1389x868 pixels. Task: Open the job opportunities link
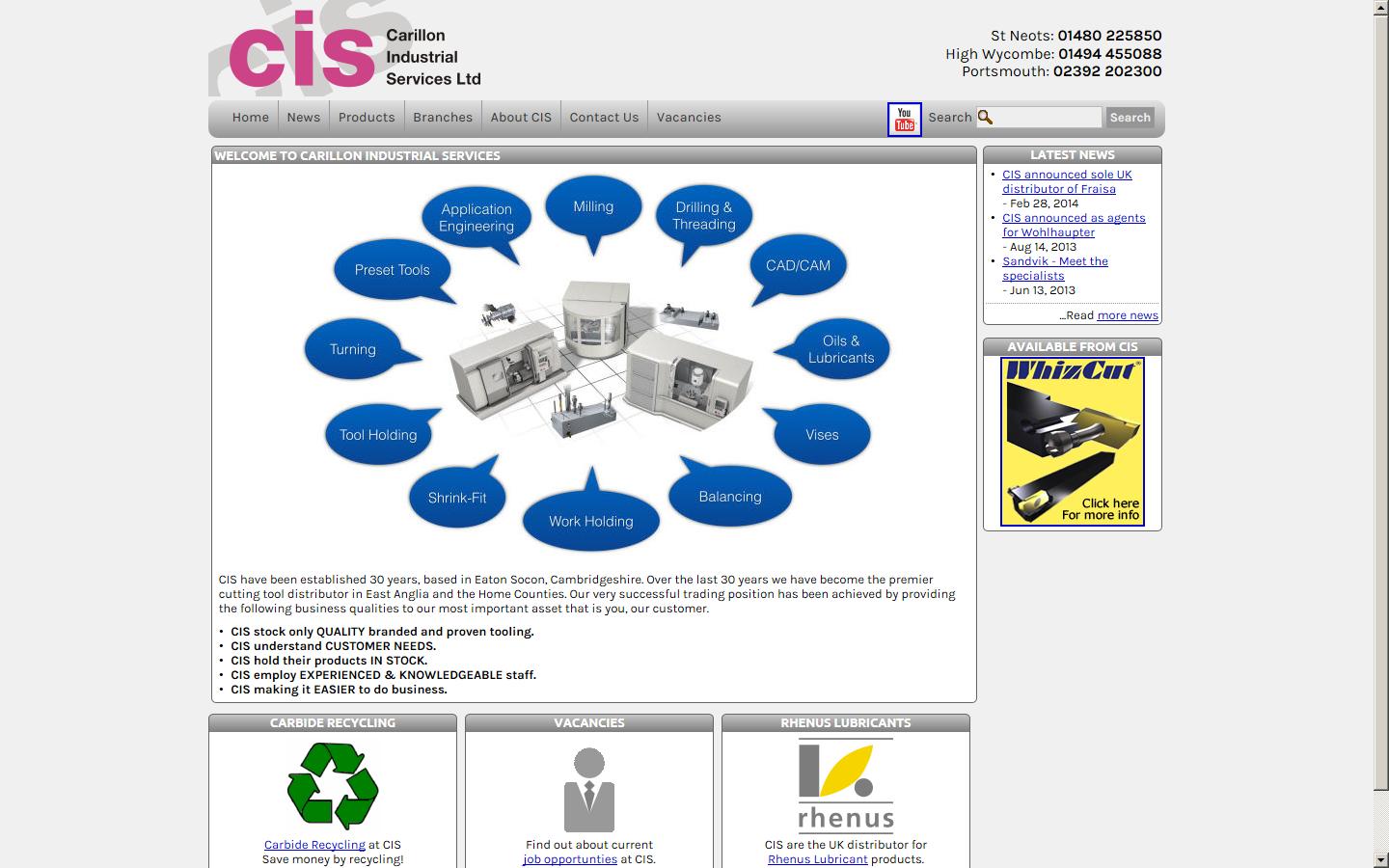tap(570, 858)
